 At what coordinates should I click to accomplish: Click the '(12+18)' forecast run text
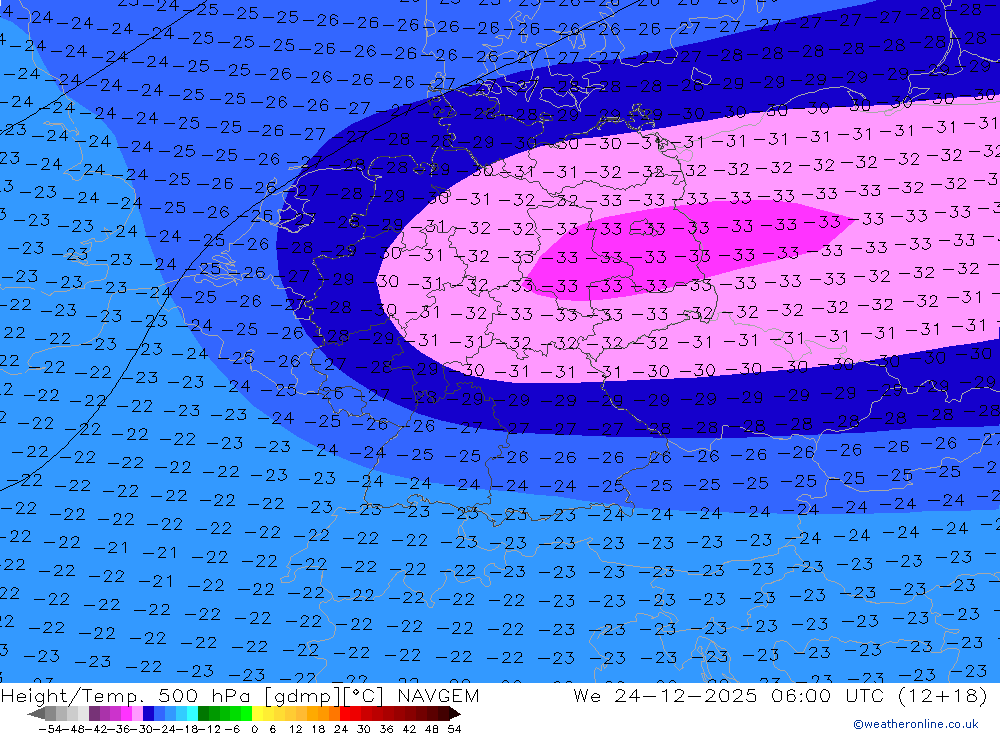tap(942, 695)
